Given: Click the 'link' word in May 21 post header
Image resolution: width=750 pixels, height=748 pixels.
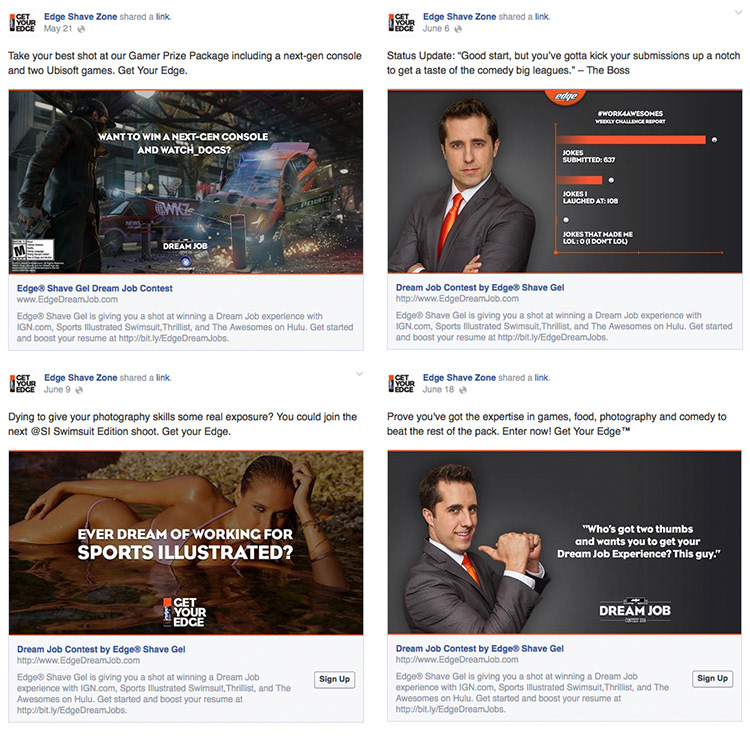Looking at the screenshot, I should 163,17.
